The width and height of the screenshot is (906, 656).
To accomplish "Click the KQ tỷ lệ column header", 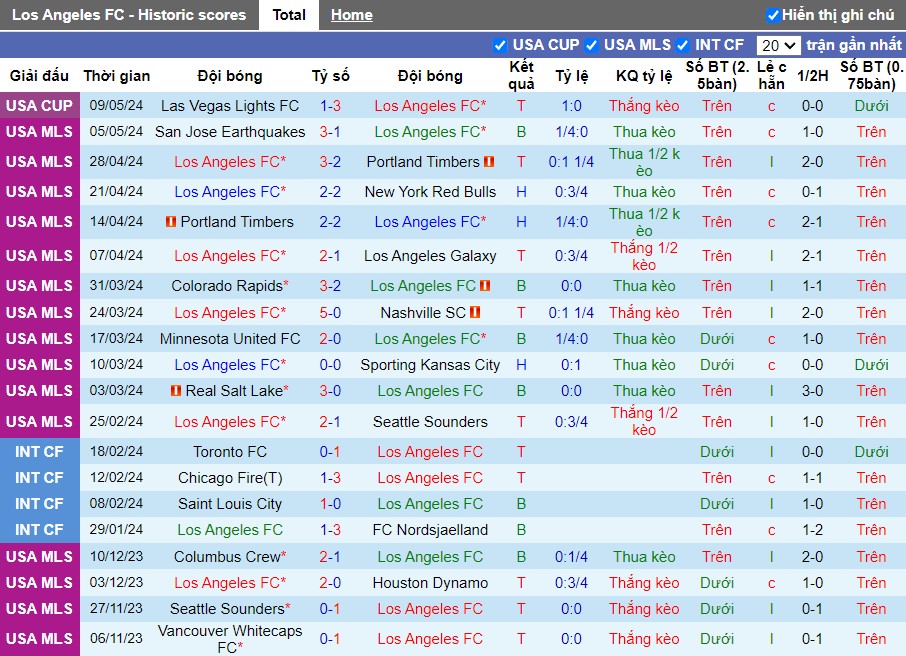I will 644,76.
